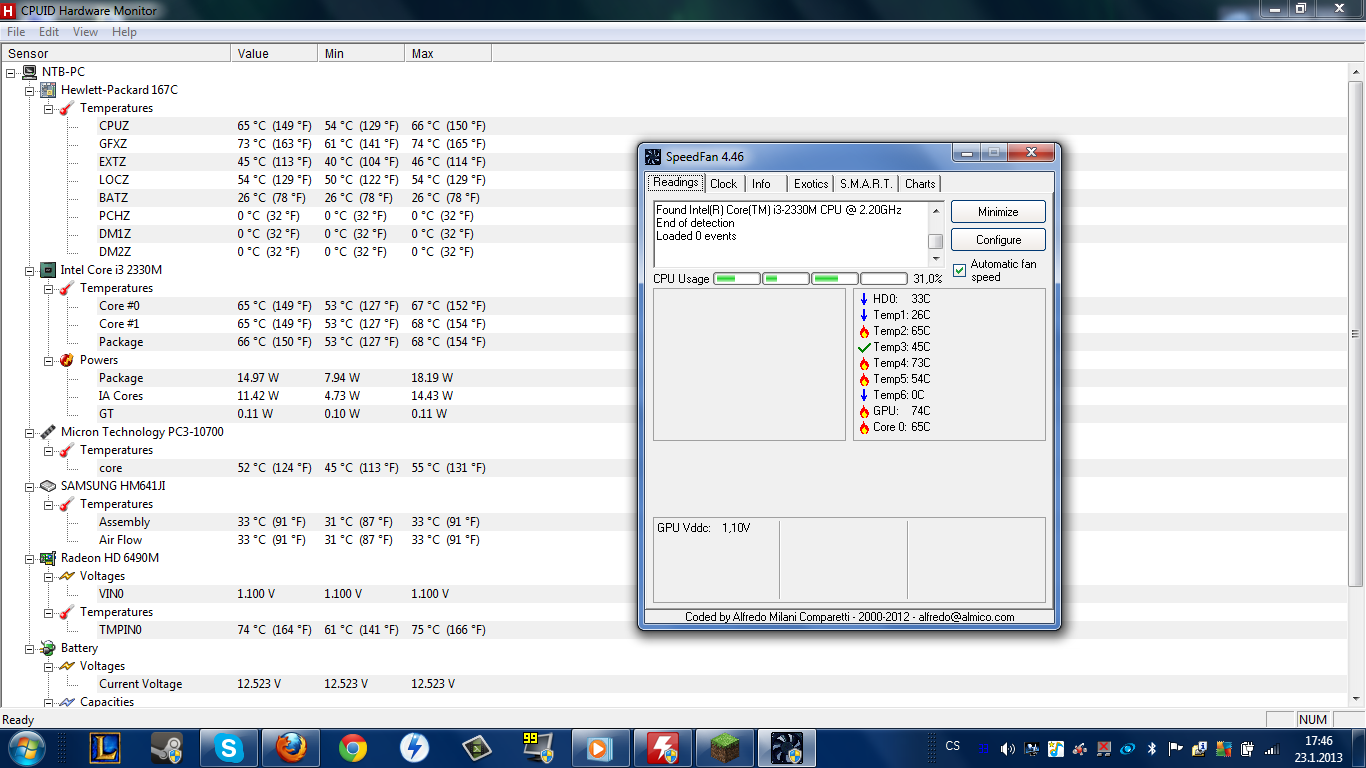Click the Hewlett-Packard 167C motherboard icon
The height and width of the screenshot is (768, 1366).
pyautogui.click(x=47, y=90)
